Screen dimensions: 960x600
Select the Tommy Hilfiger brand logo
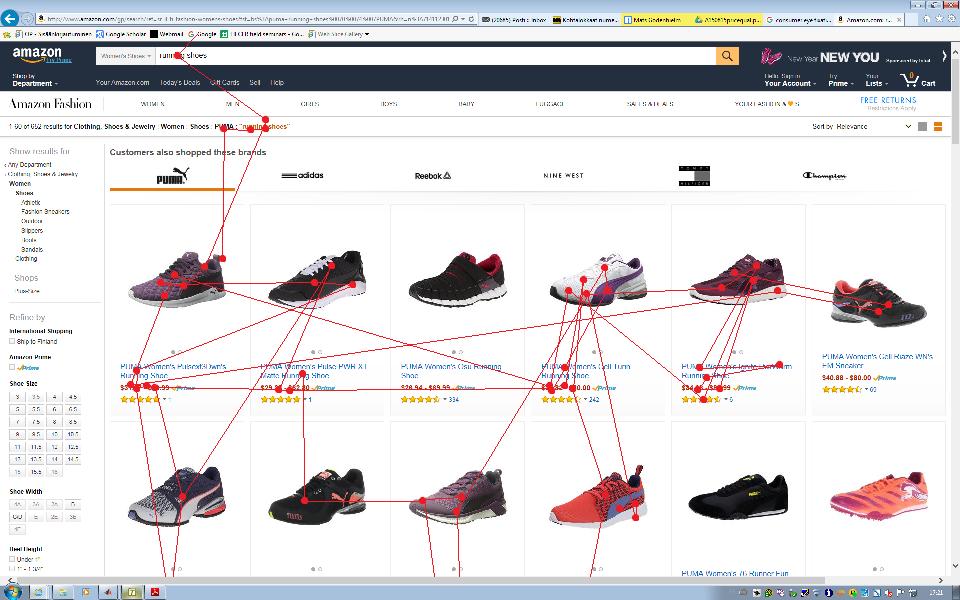click(694, 176)
